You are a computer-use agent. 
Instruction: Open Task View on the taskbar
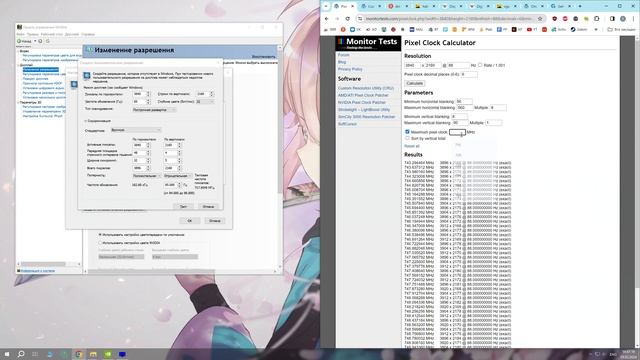[x=35, y=354]
